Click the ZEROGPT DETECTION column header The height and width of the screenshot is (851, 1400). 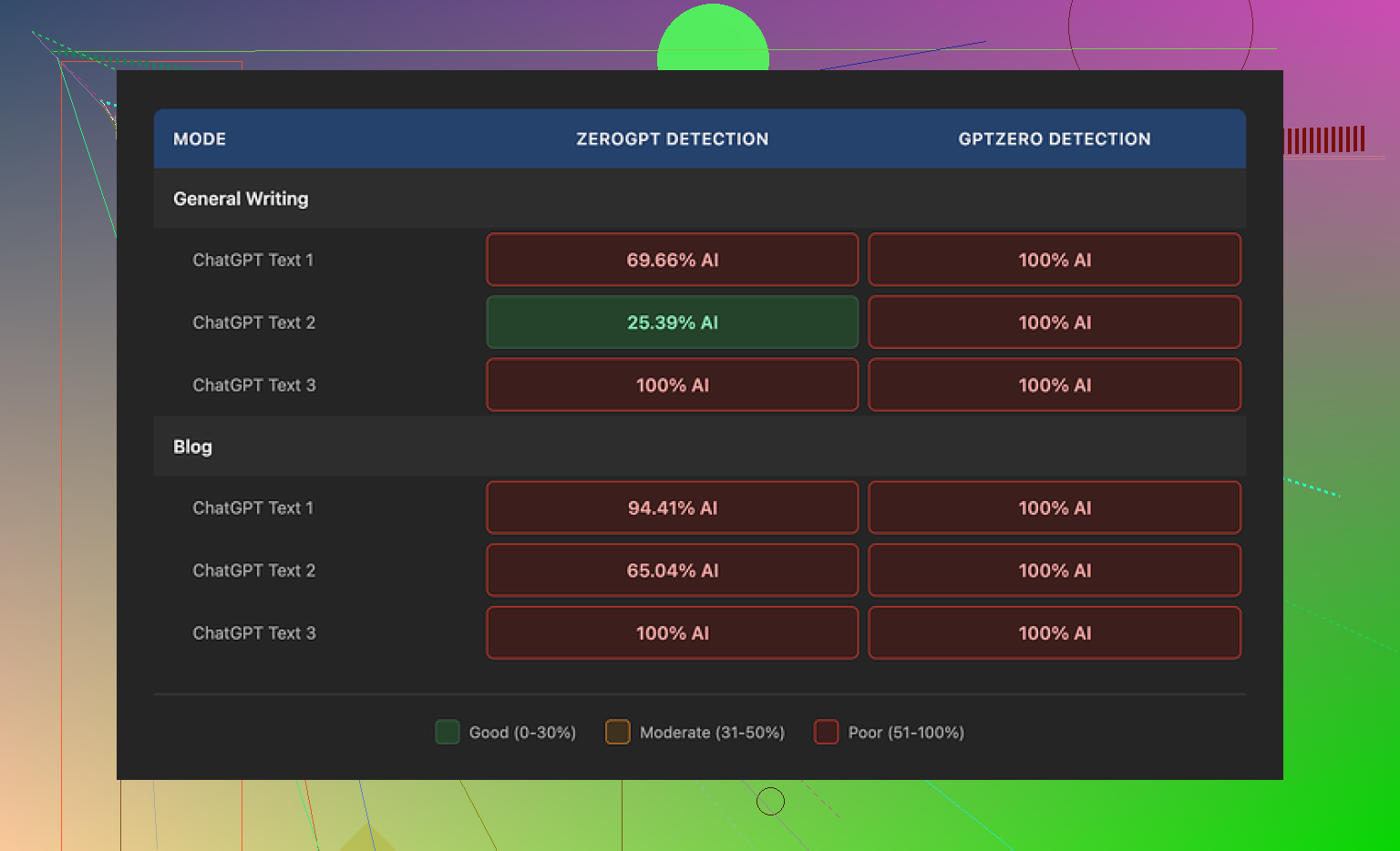672,139
